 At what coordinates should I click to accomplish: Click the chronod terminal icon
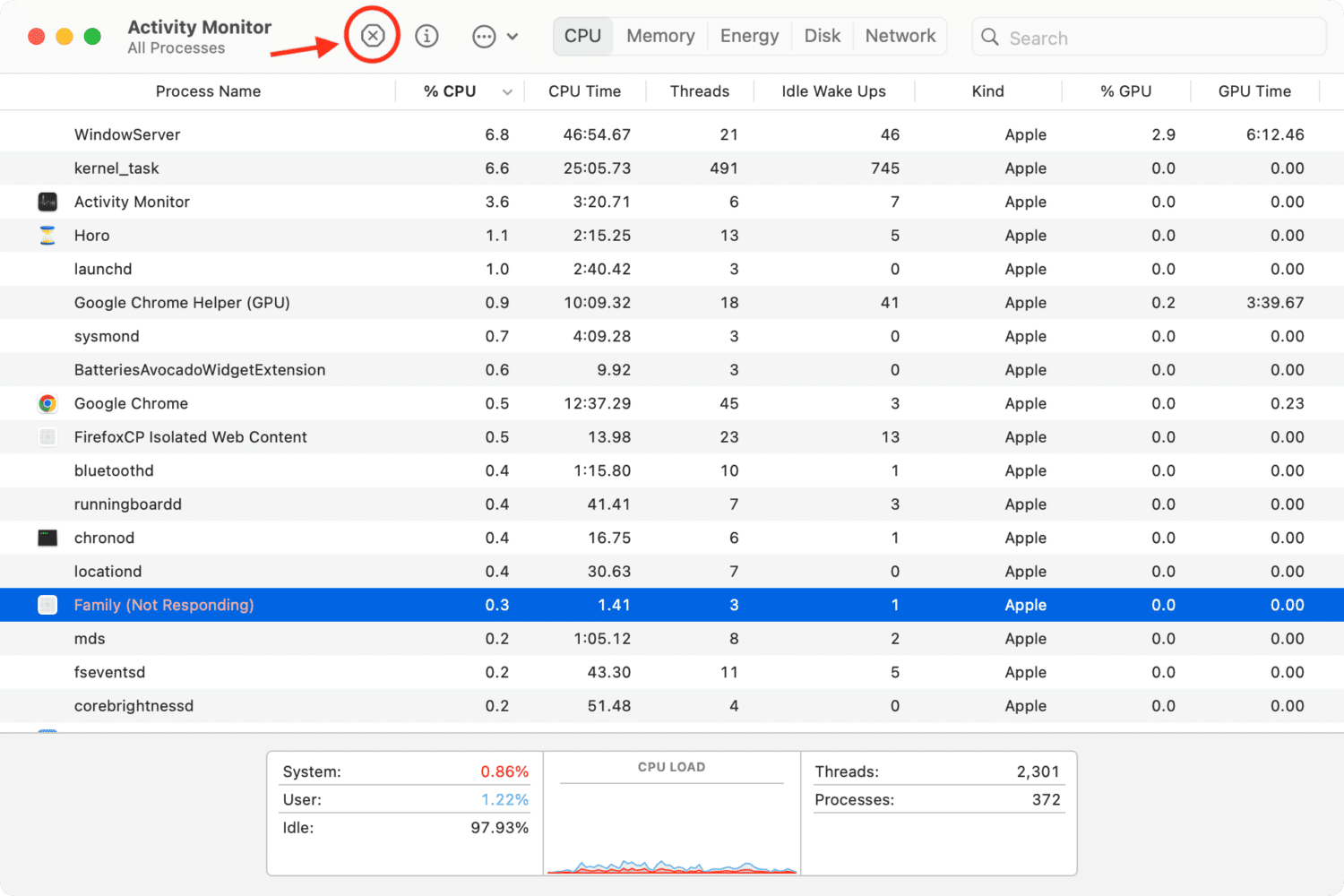[47, 538]
